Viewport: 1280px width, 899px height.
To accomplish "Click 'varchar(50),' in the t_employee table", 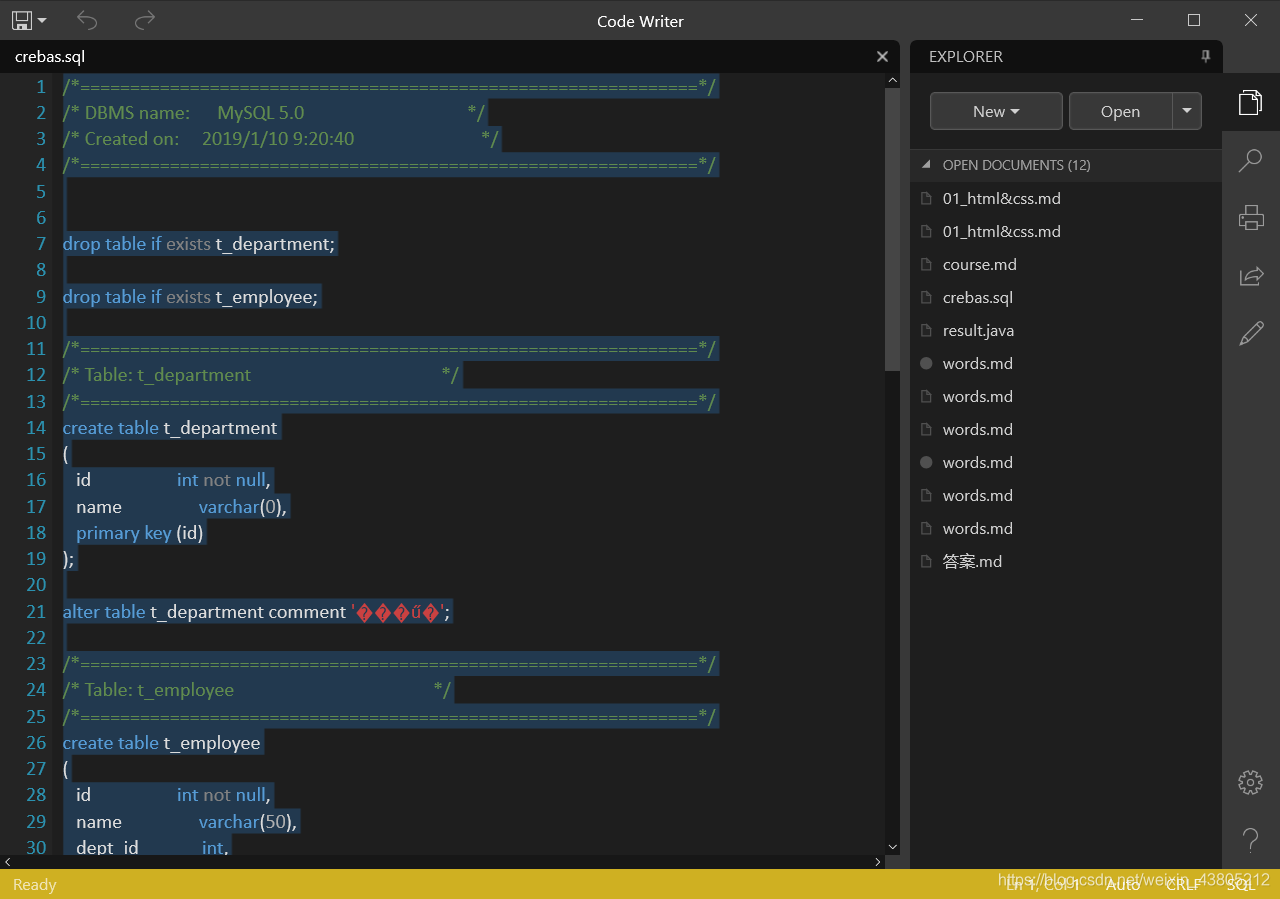I will pyautogui.click(x=248, y=821).
